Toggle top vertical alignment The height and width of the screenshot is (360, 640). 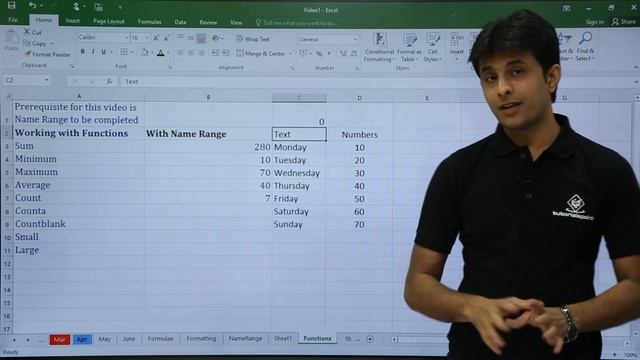coord(180,38)
